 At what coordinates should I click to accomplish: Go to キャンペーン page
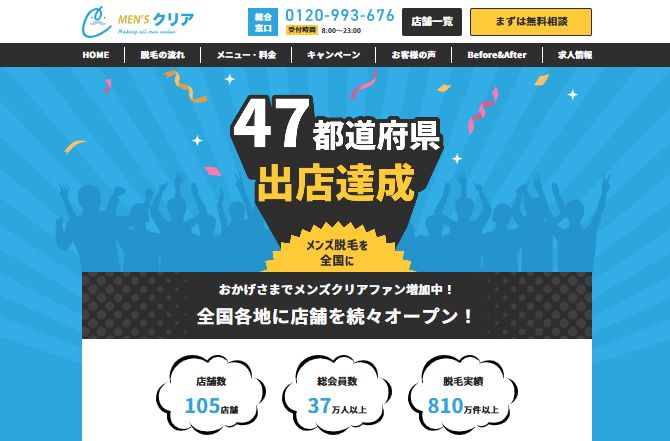click(334, 55)
